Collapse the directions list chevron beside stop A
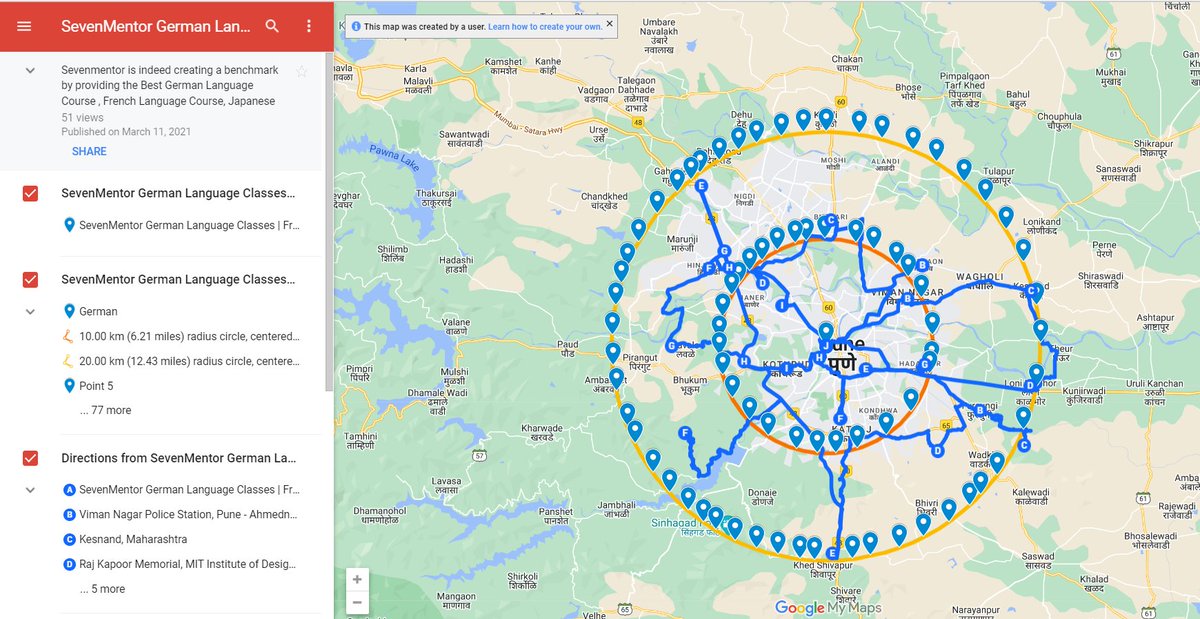Viewport: 1200px width, 619px height. 30,490
